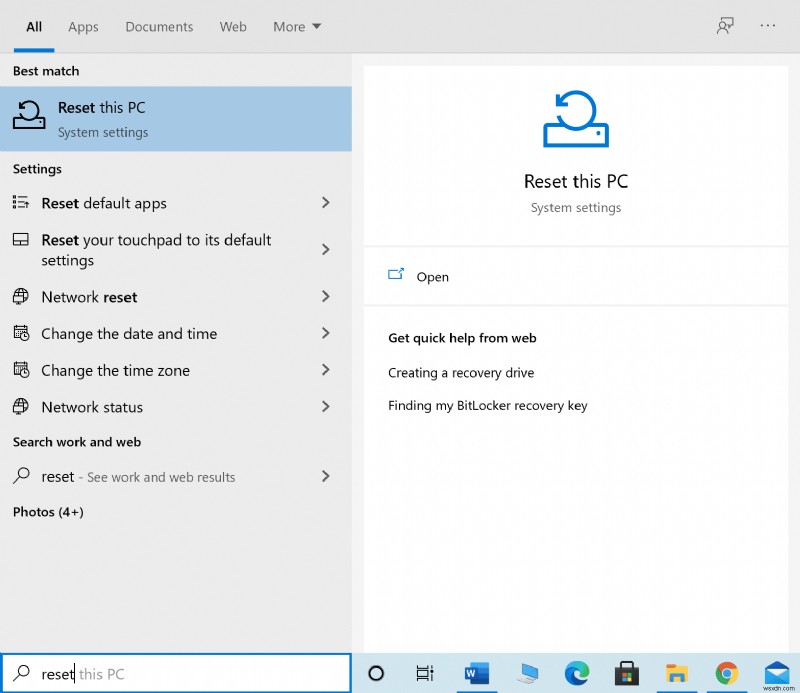Select the Reset this PC best match
The height and width of the screenshot is (693, 800).
point(175,119)
